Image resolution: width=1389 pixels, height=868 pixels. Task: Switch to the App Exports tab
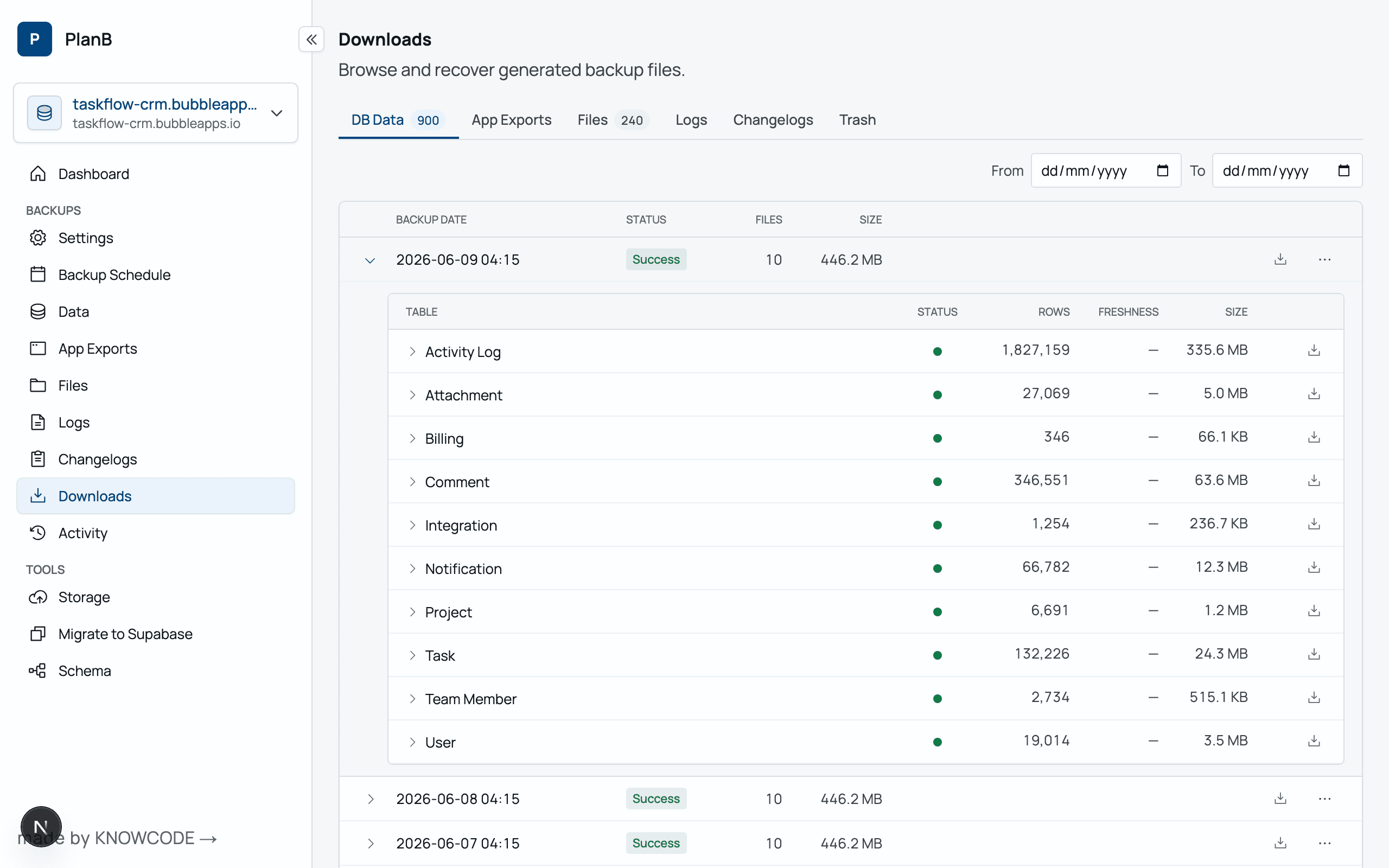tap(511, 120)
